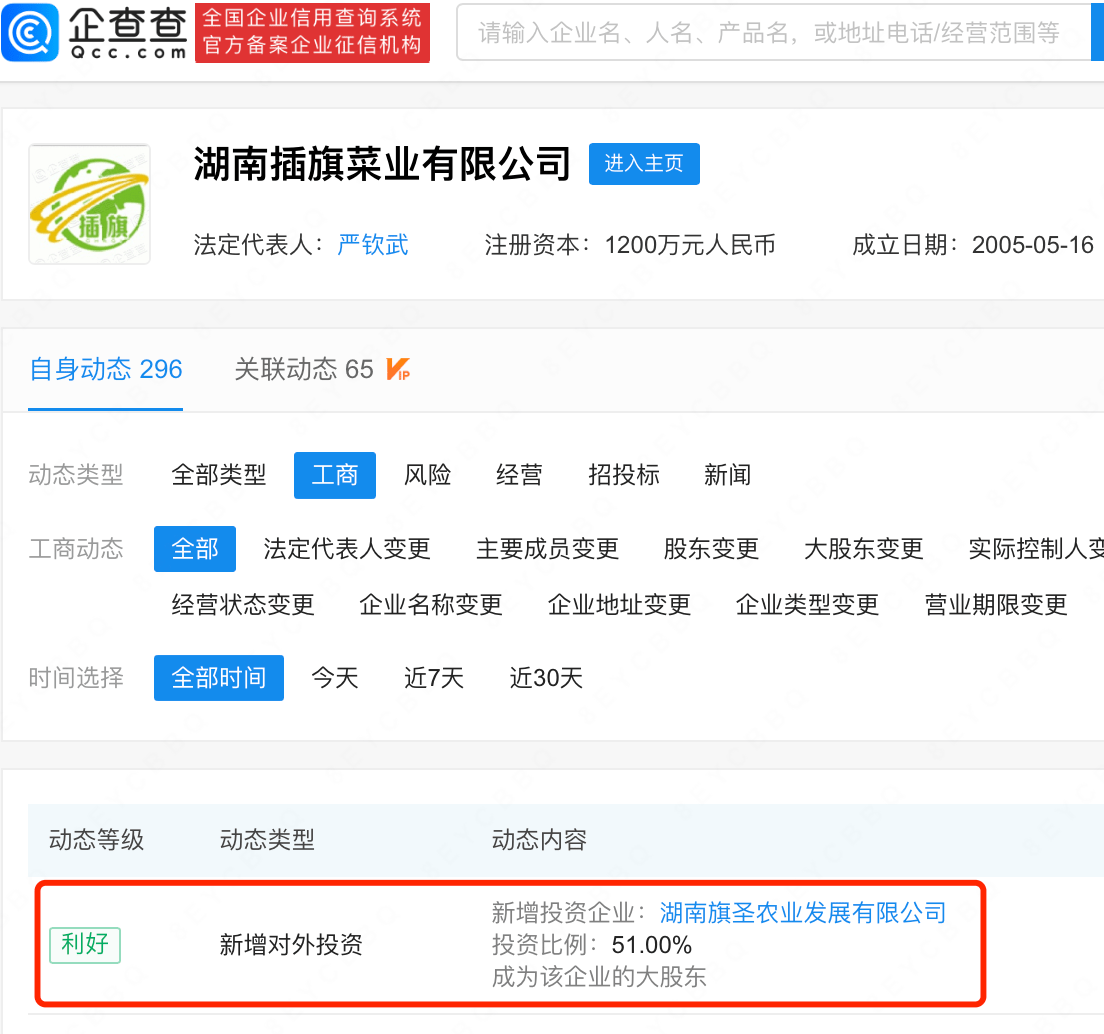Select 全部类型 dynamic type filter
This screenshot has width=1104, height=1034.
[219, 475]
